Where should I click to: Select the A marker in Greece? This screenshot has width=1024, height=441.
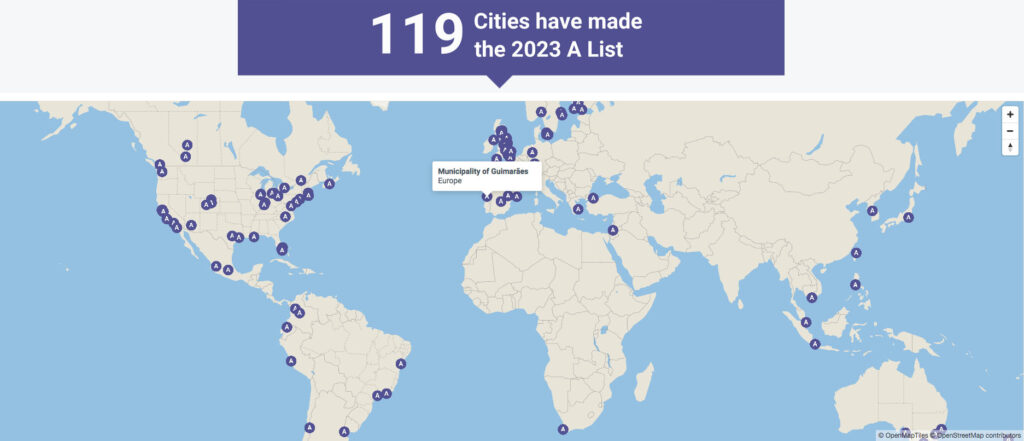point(577,209)
